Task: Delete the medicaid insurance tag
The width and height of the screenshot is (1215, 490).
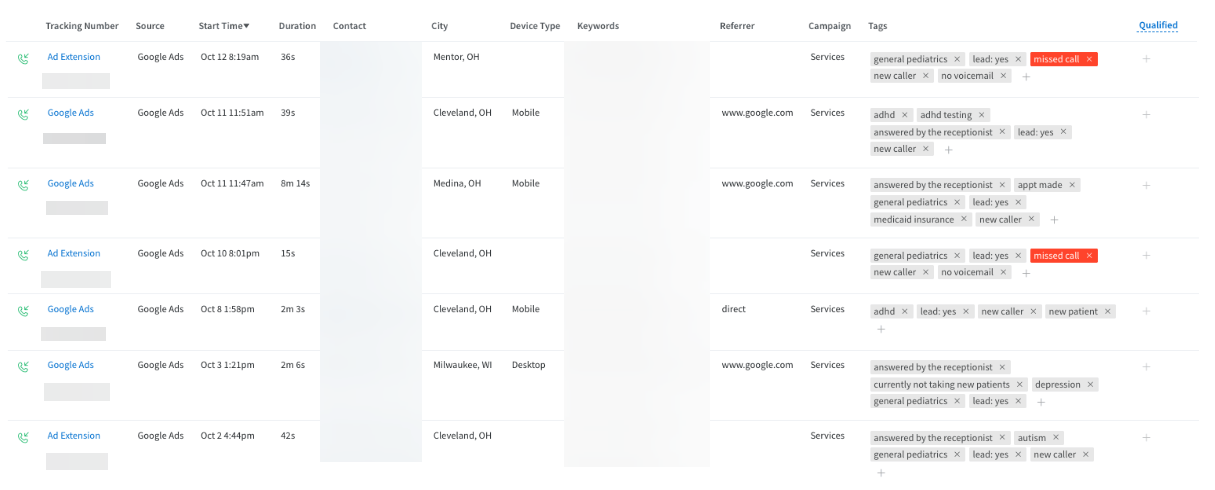Action: pyautogui.click(x=964, y=220)
